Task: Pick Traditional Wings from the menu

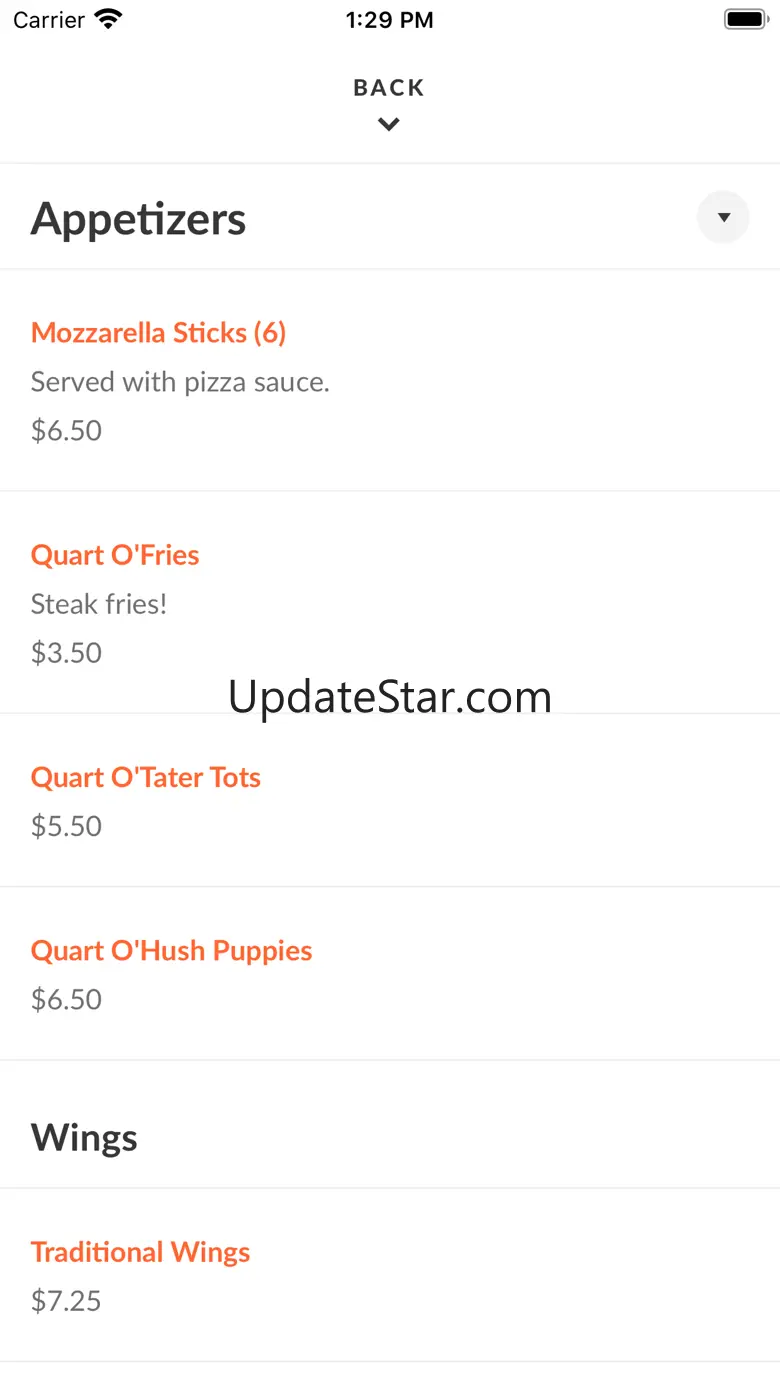Action: 140,1252
